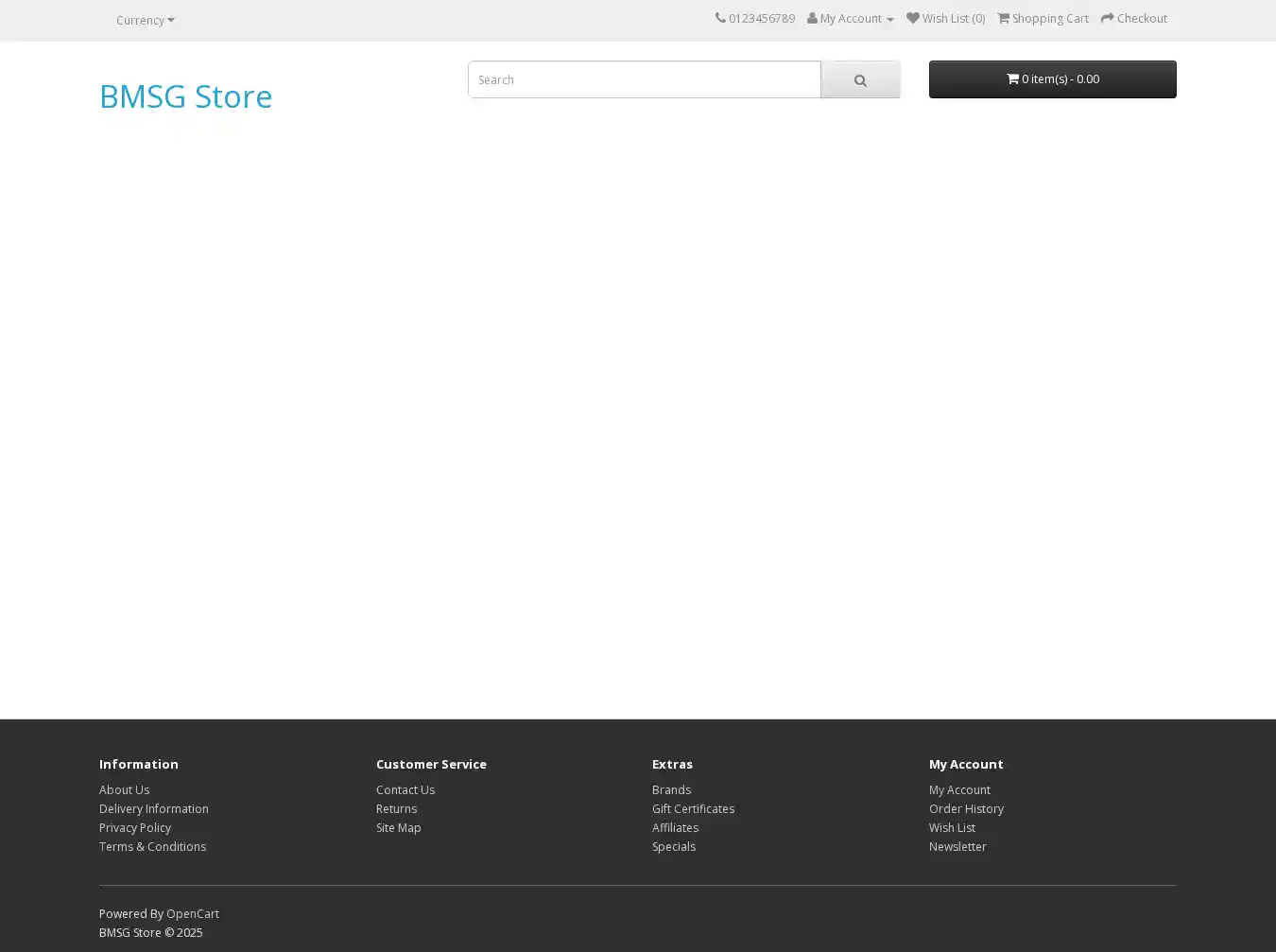Go to BMSG Store home logo link
1276x952 pixels.
pyautogui.click(x=185, y=96)
